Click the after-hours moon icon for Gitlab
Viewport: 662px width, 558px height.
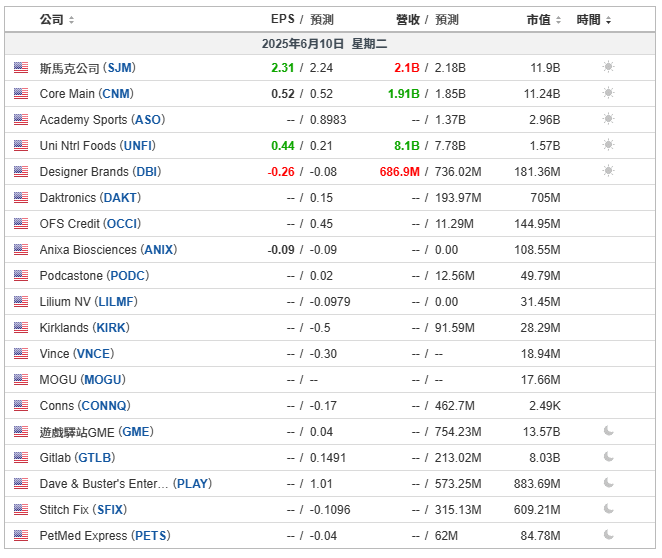tap(608, 457)
